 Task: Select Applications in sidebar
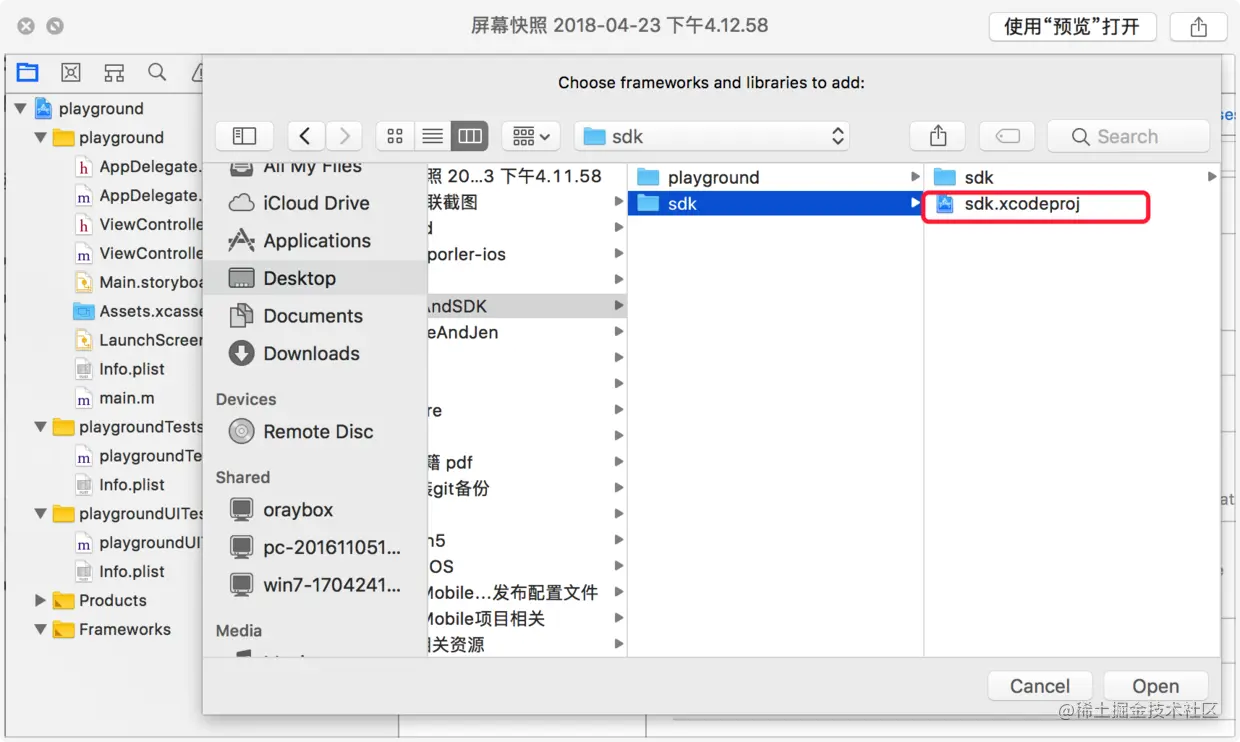point(315,241)
